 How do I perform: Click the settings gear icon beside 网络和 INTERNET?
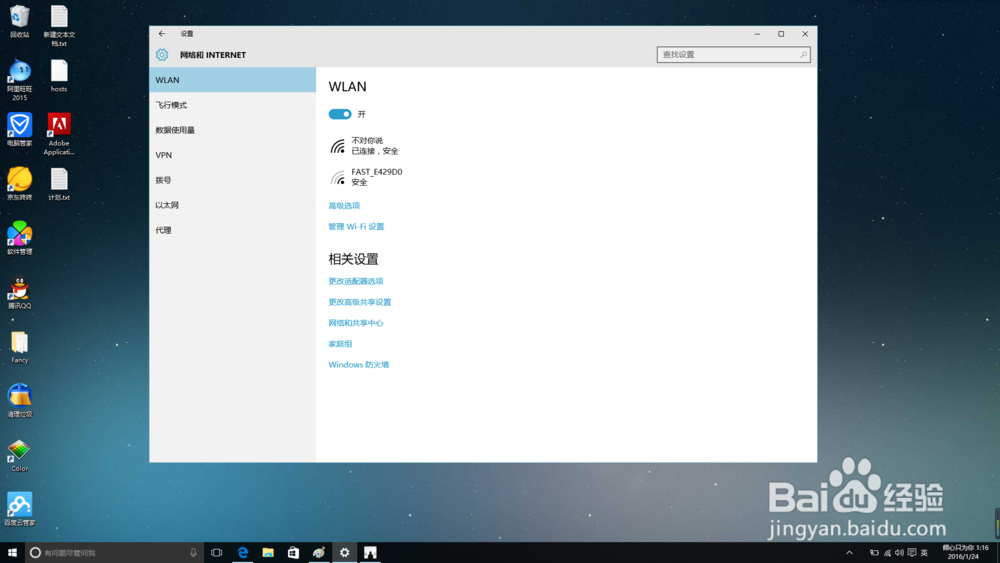coord(162,55)
